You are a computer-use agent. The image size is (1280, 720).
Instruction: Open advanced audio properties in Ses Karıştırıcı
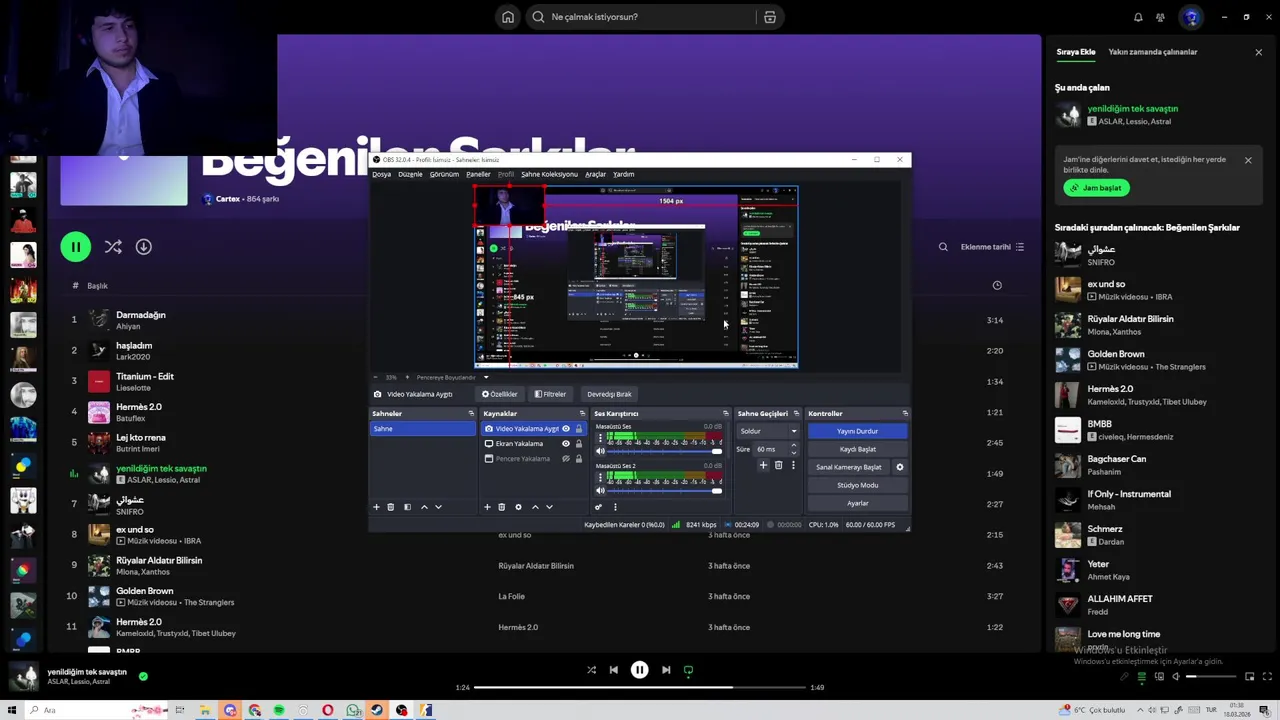599,507
